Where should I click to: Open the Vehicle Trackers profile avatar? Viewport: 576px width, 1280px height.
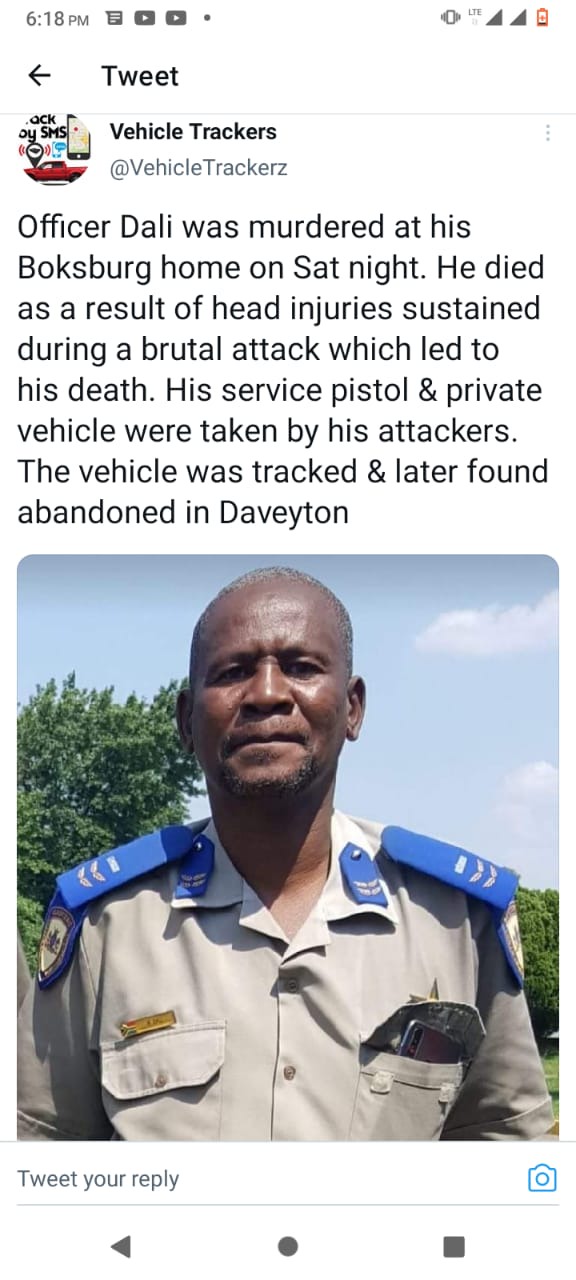[x=55, y=150]
